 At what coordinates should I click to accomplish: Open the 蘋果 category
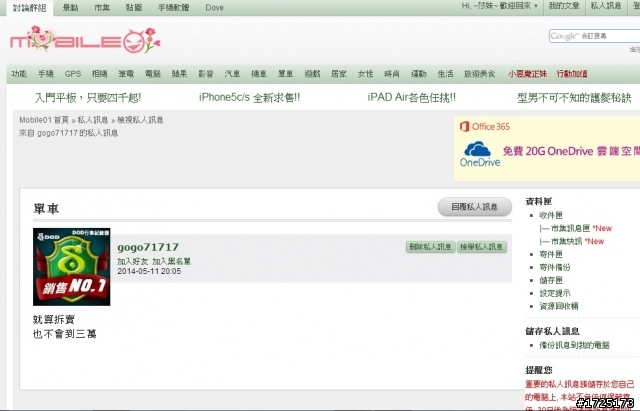click(179, 74)
